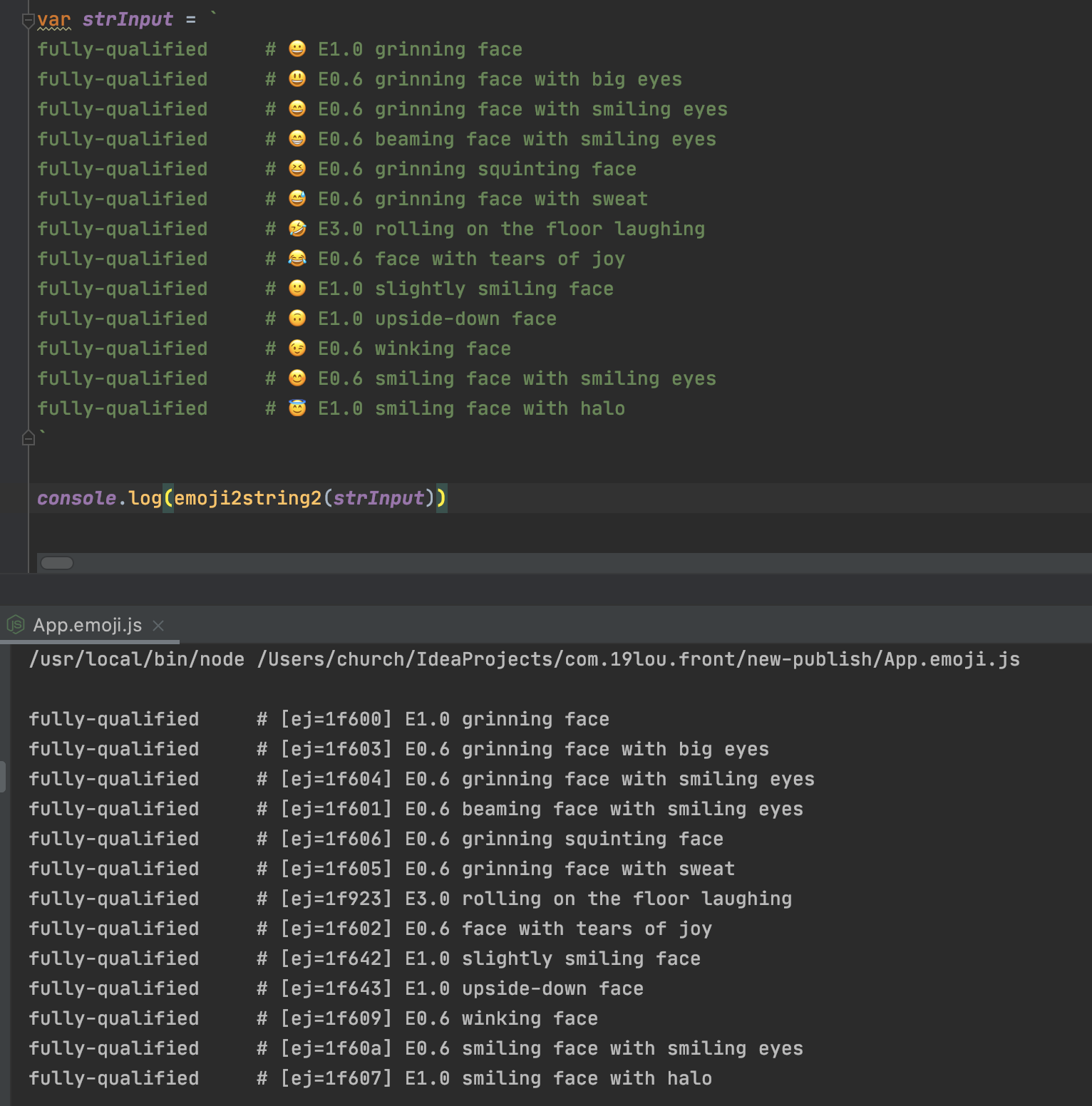
Task: Click the upside-down face emoji
Action: 297,318
